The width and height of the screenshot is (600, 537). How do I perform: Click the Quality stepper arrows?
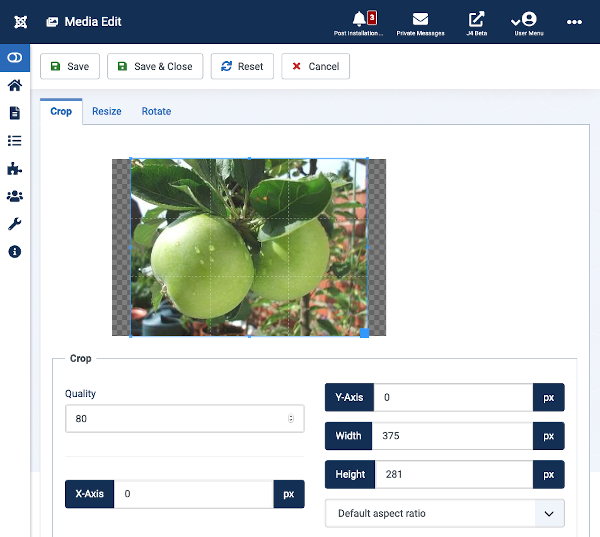[291, 419]
